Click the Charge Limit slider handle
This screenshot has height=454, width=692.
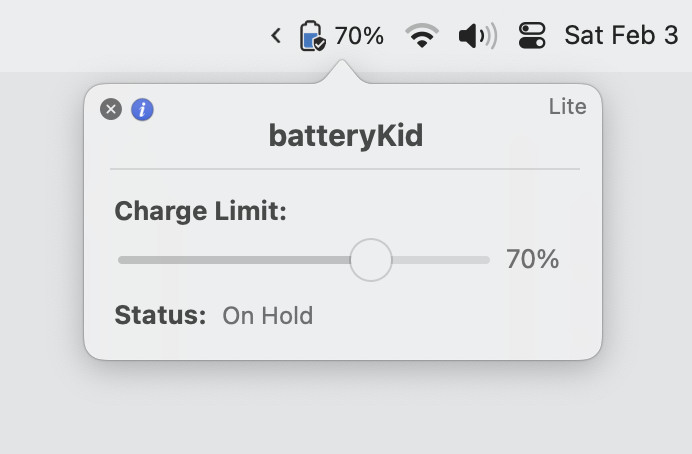[x=371, y=260]
